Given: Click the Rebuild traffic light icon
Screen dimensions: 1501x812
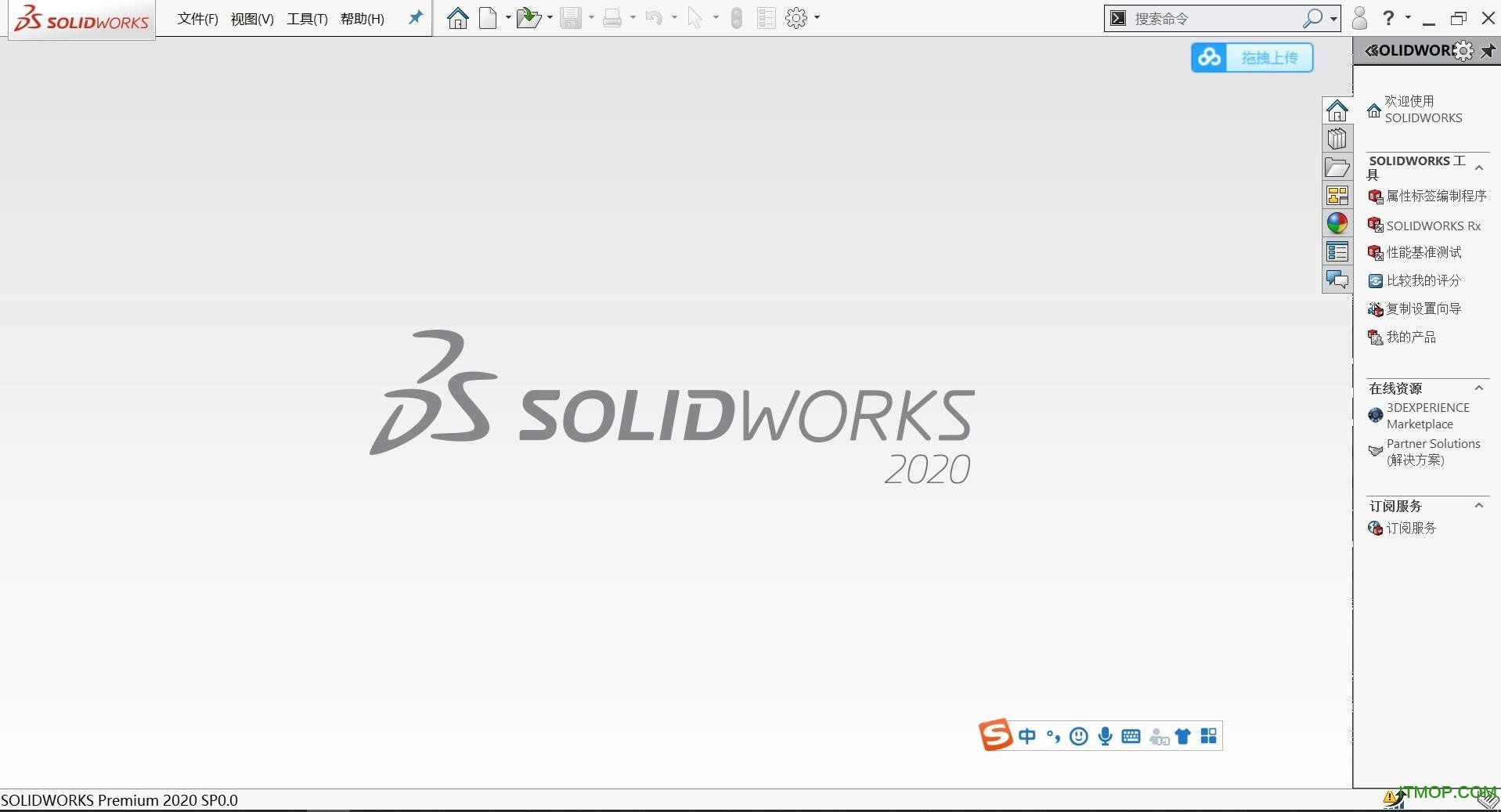Looking at the screenshot, I should coord(736,18).
